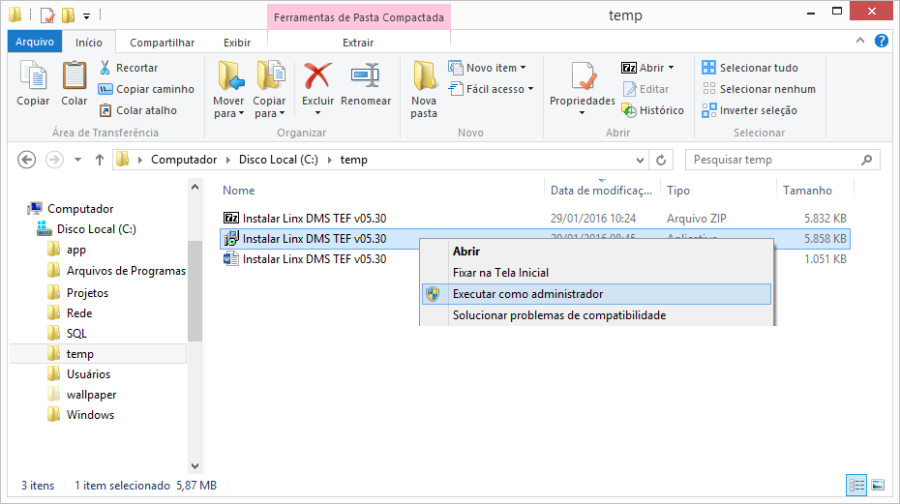Screen dimensions: 900x504
Task: Click Copiar caminho in ribbon
Action: pyautogui.click(x=146, y=89)
